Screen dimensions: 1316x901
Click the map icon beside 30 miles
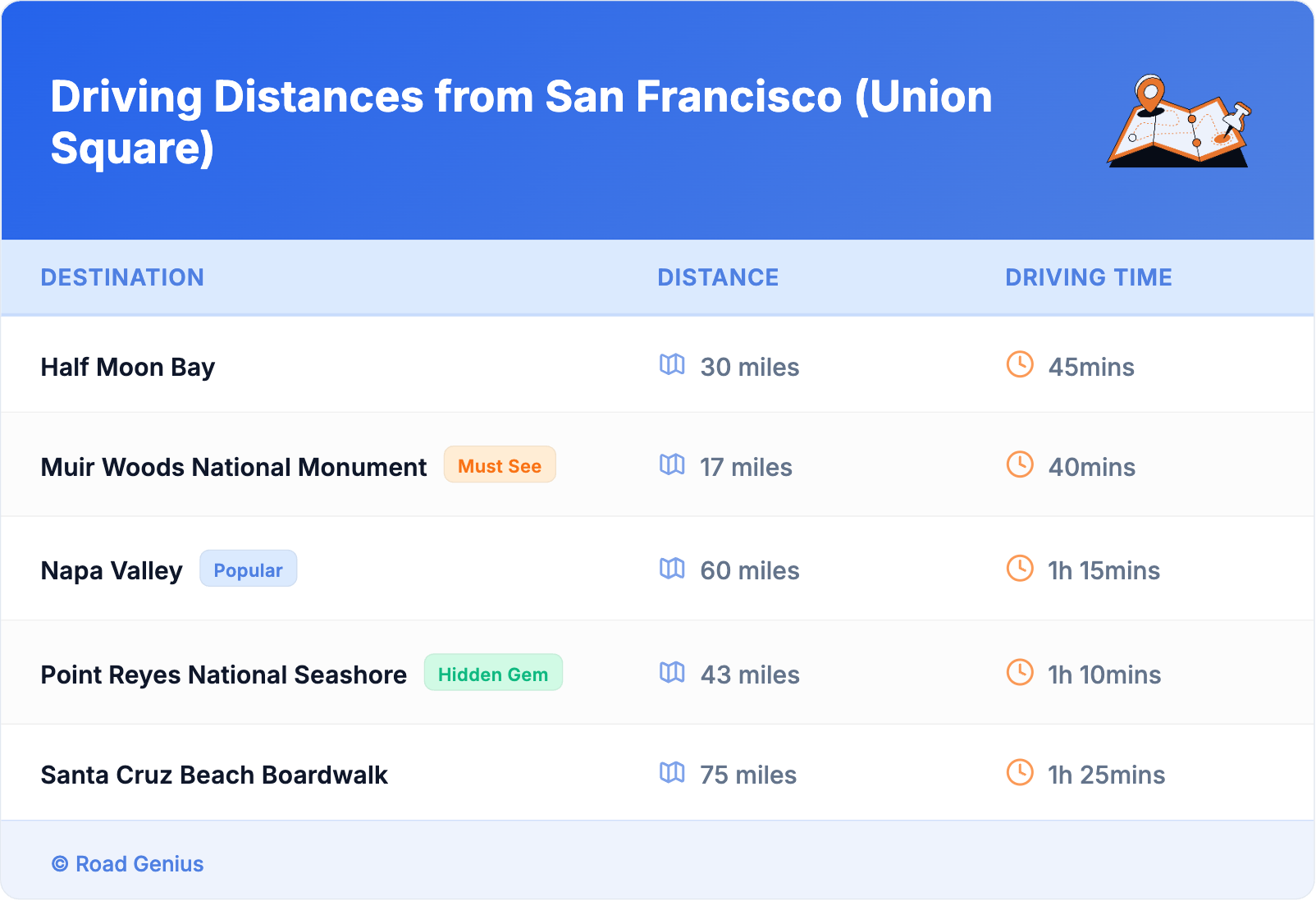pyautogui.click(x=672, y=364)
